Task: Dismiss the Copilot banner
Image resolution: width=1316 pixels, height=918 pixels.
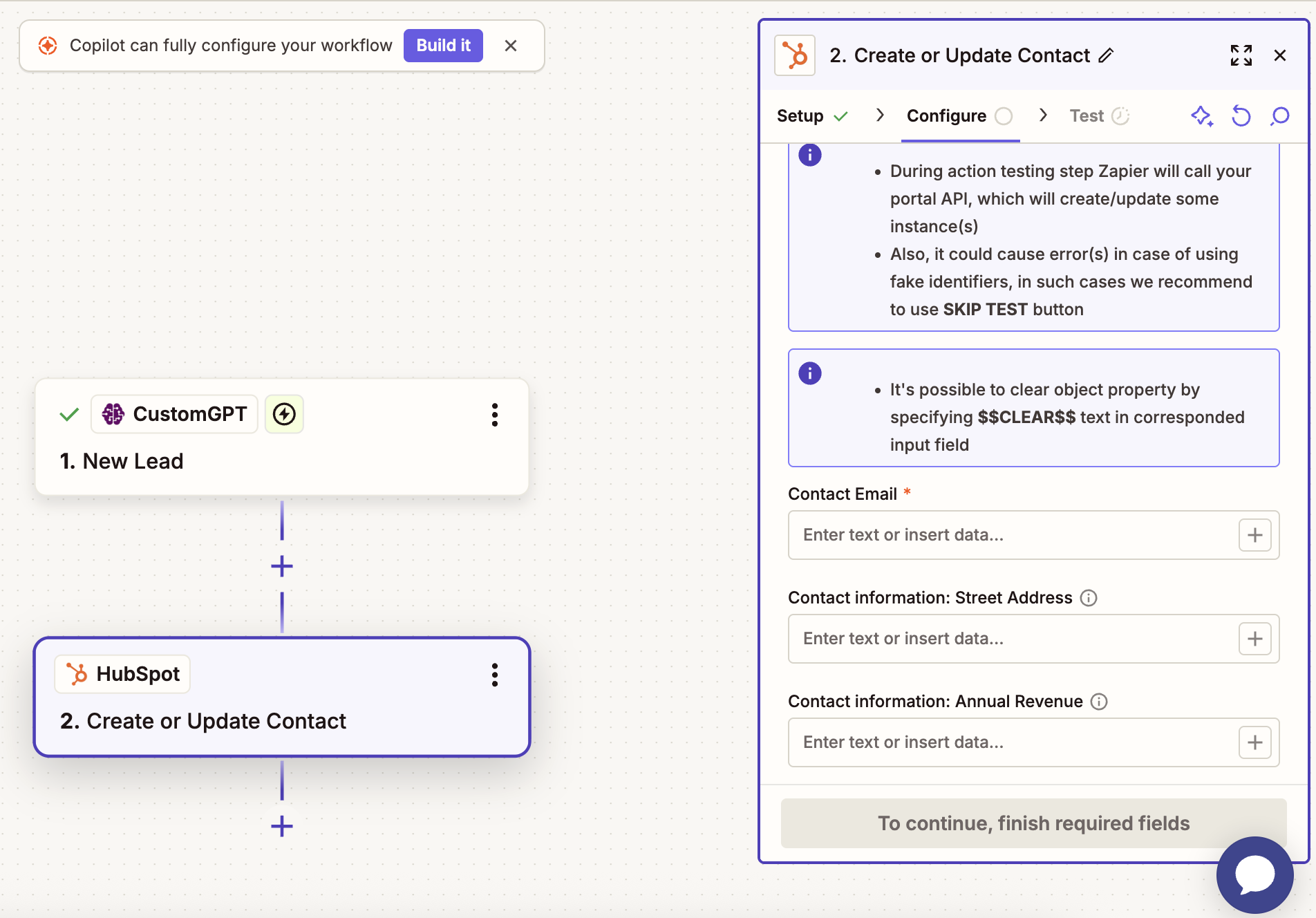Action: (511, 46)
